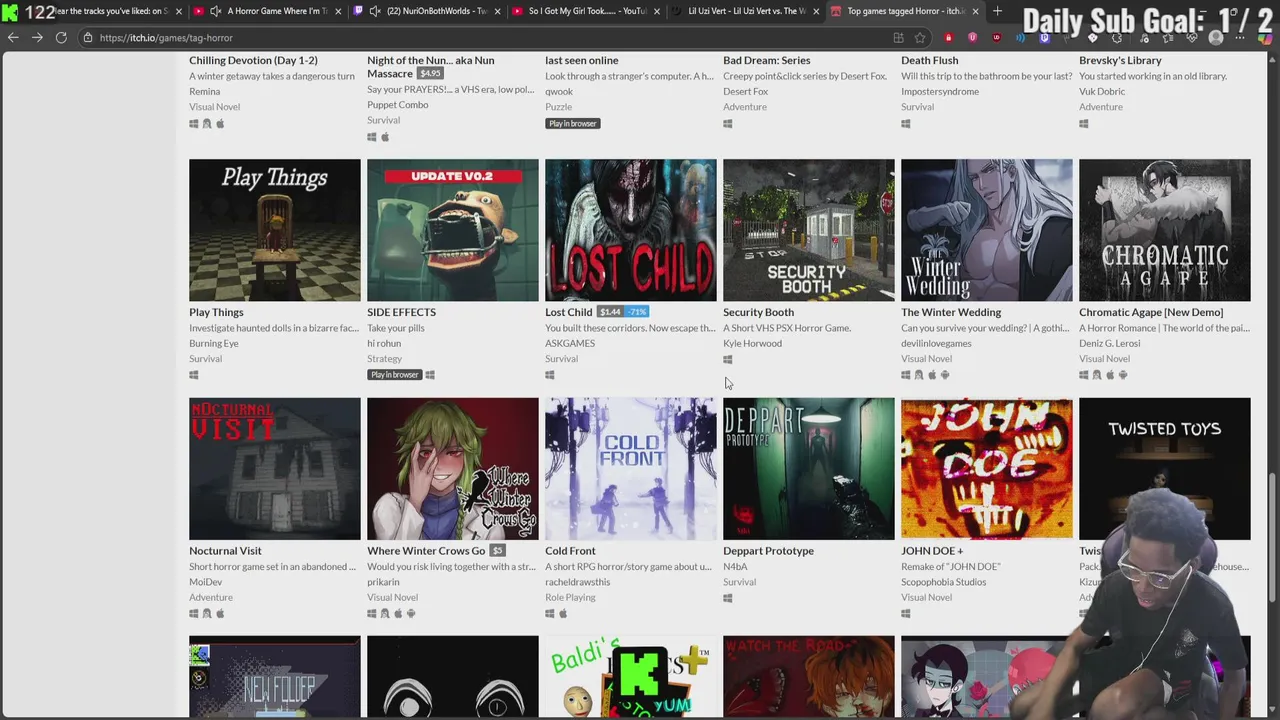
Task: Unmute the NuriOnBothWorlds tab speaker icon
Action: point(375,11)
